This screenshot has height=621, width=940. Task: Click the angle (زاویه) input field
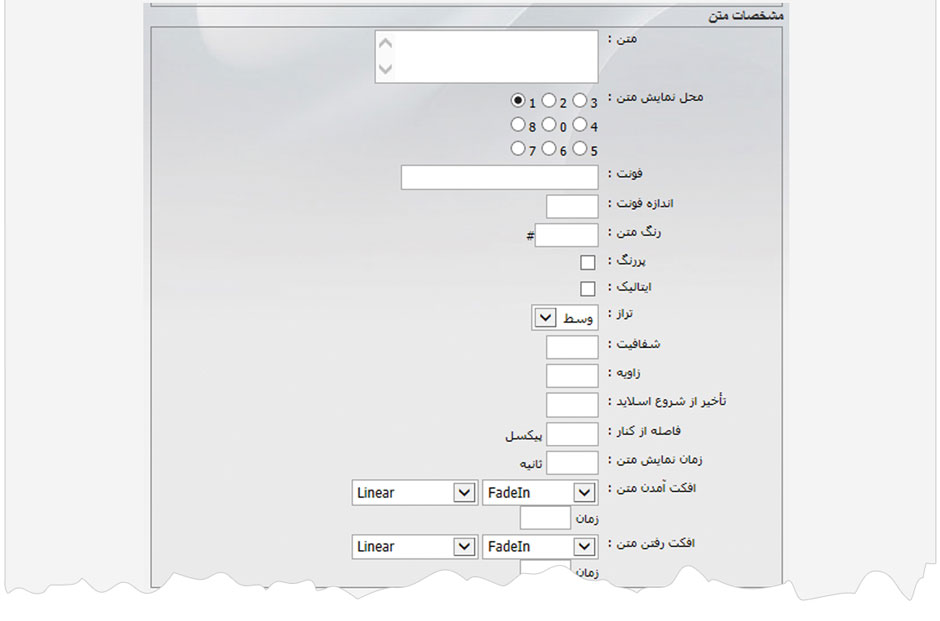tap(572, 376)
